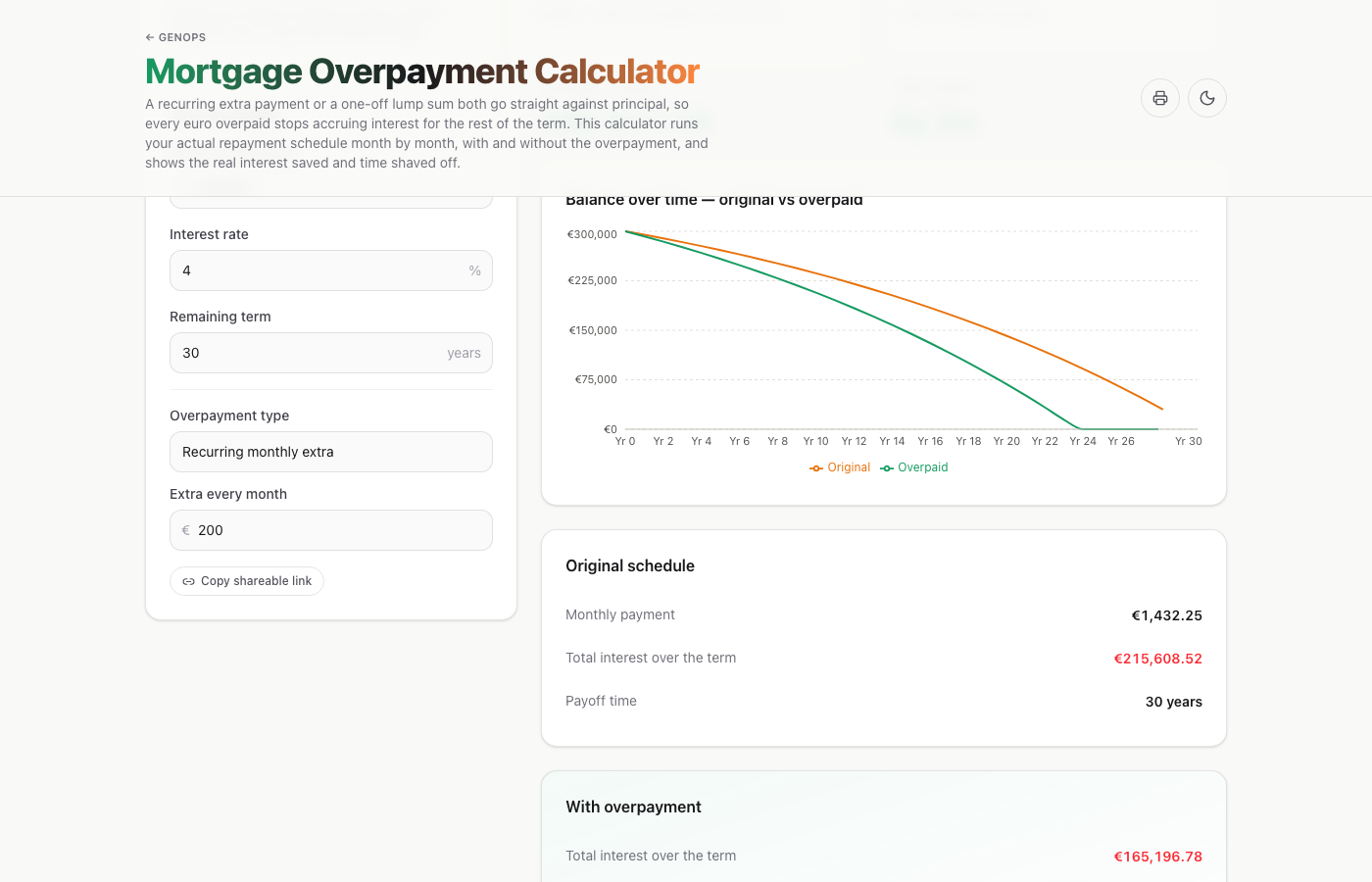Click the print icon button

tap(1160, 98)
